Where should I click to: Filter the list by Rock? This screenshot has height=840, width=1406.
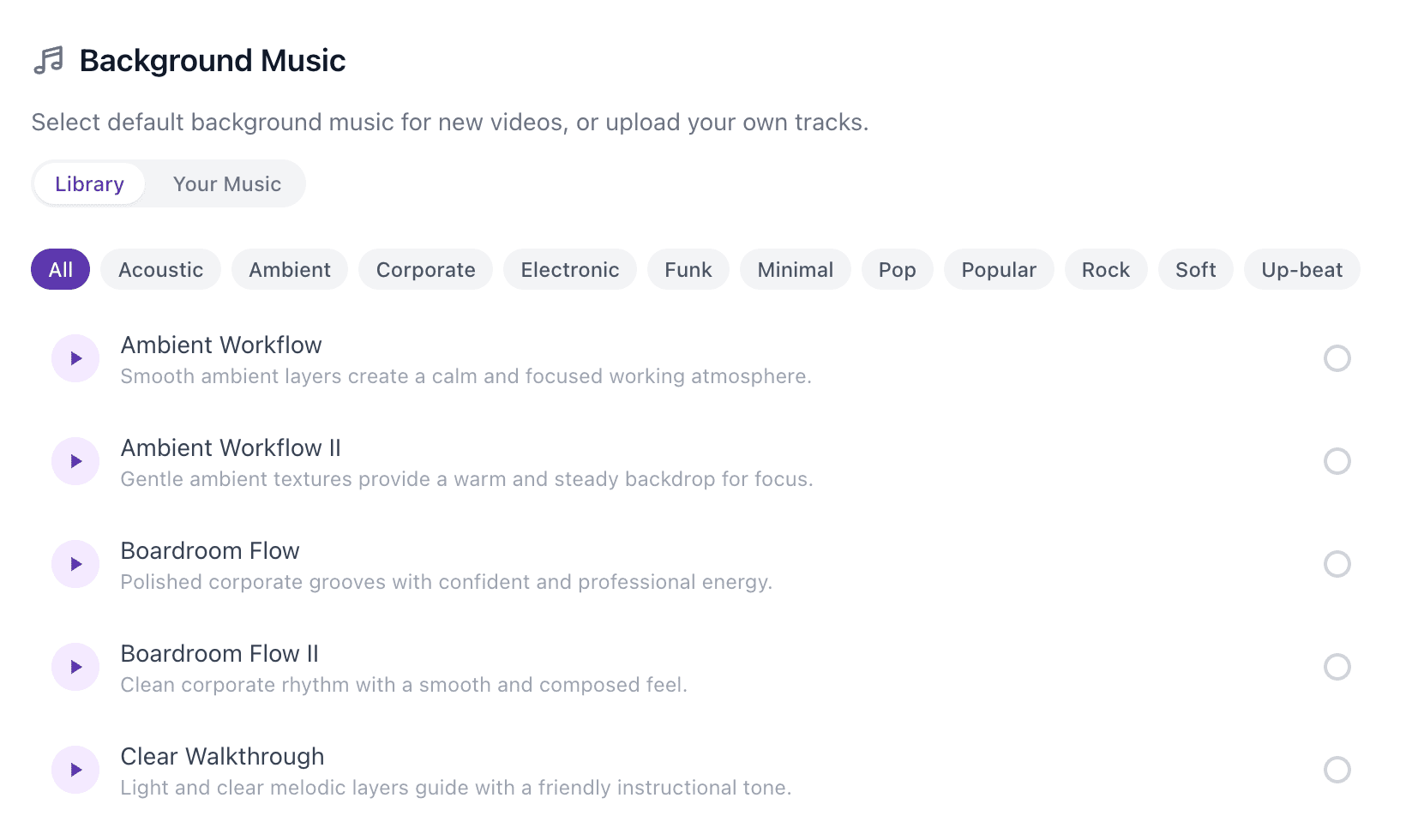click(x=1106, y=269)
